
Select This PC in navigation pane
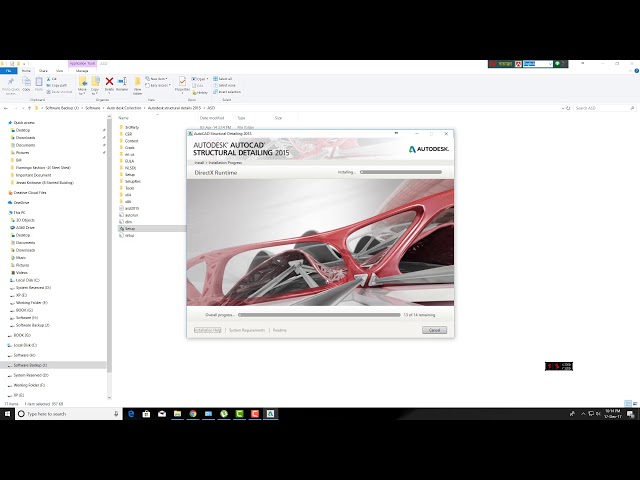[19, 213]
